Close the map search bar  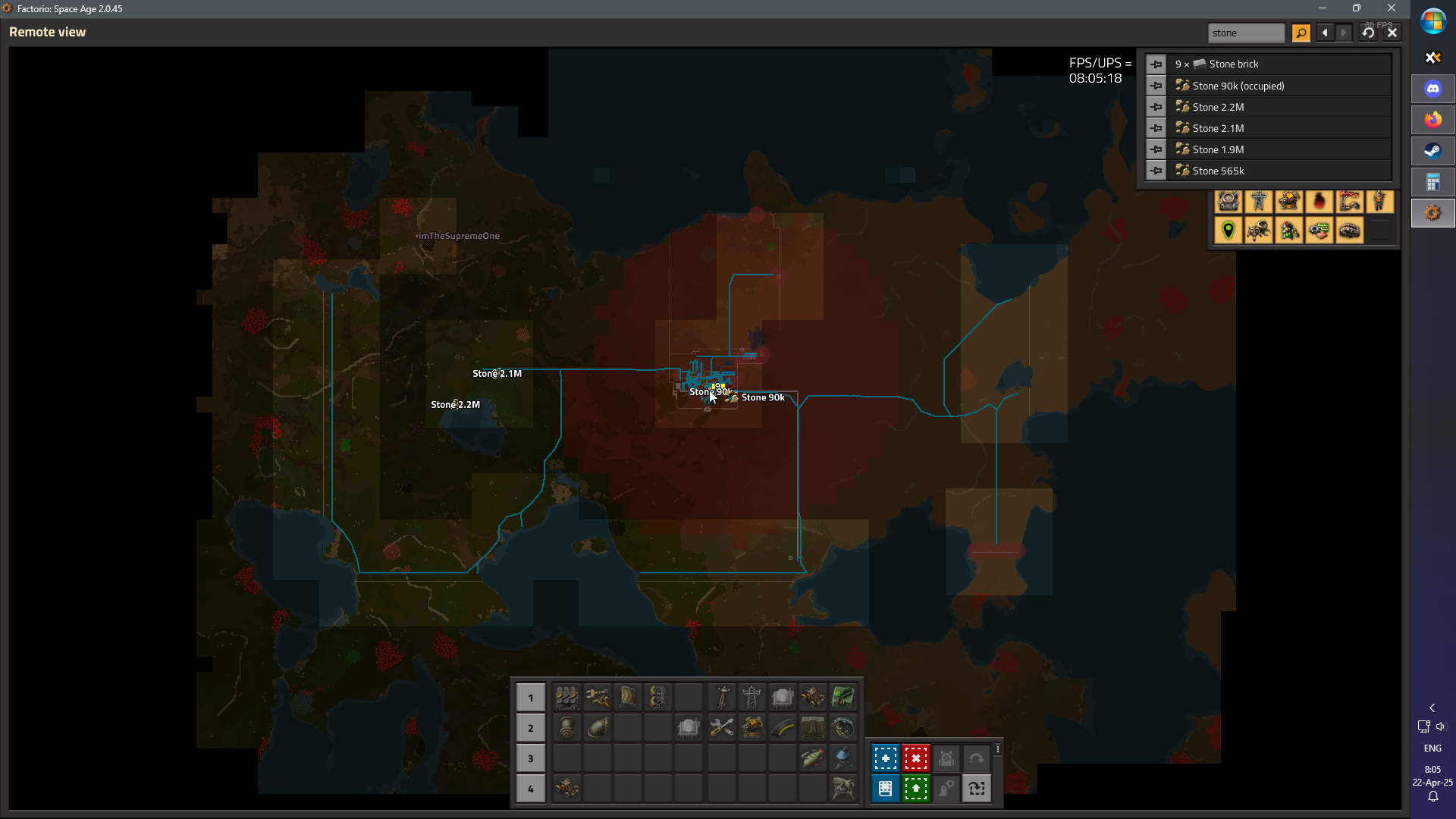click(1392, 33)
